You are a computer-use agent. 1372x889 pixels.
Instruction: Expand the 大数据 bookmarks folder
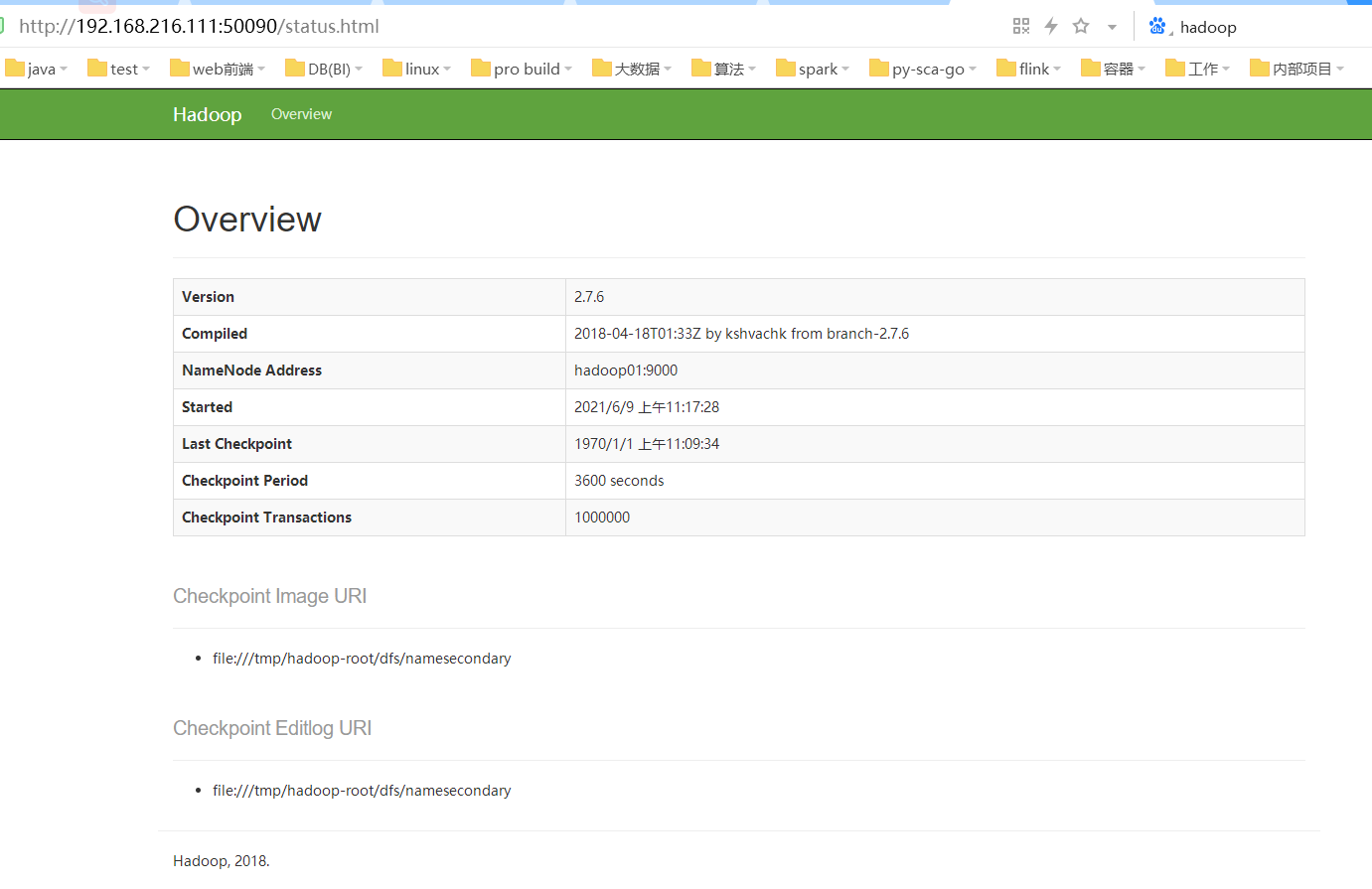(632, 69)
